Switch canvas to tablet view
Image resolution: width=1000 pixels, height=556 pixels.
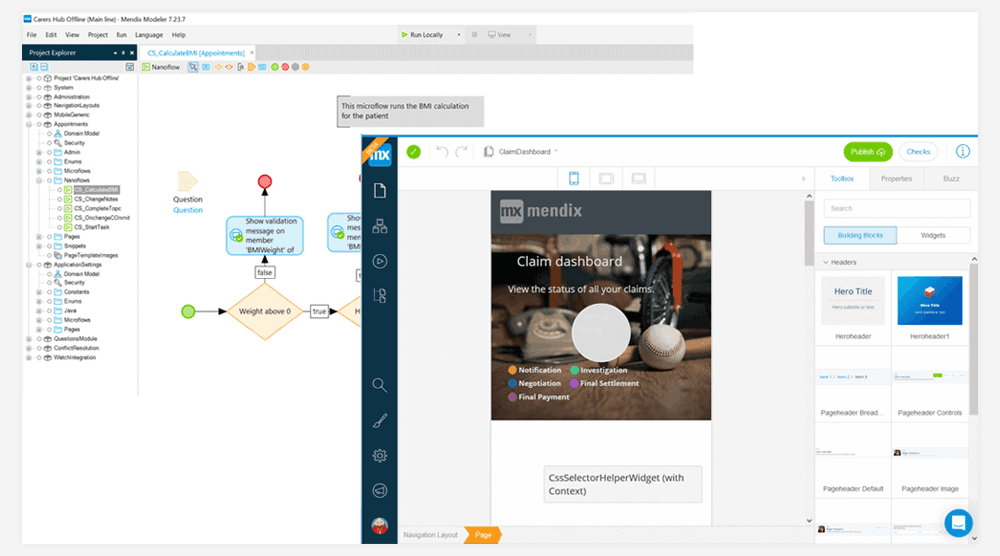tap(606, 179)
